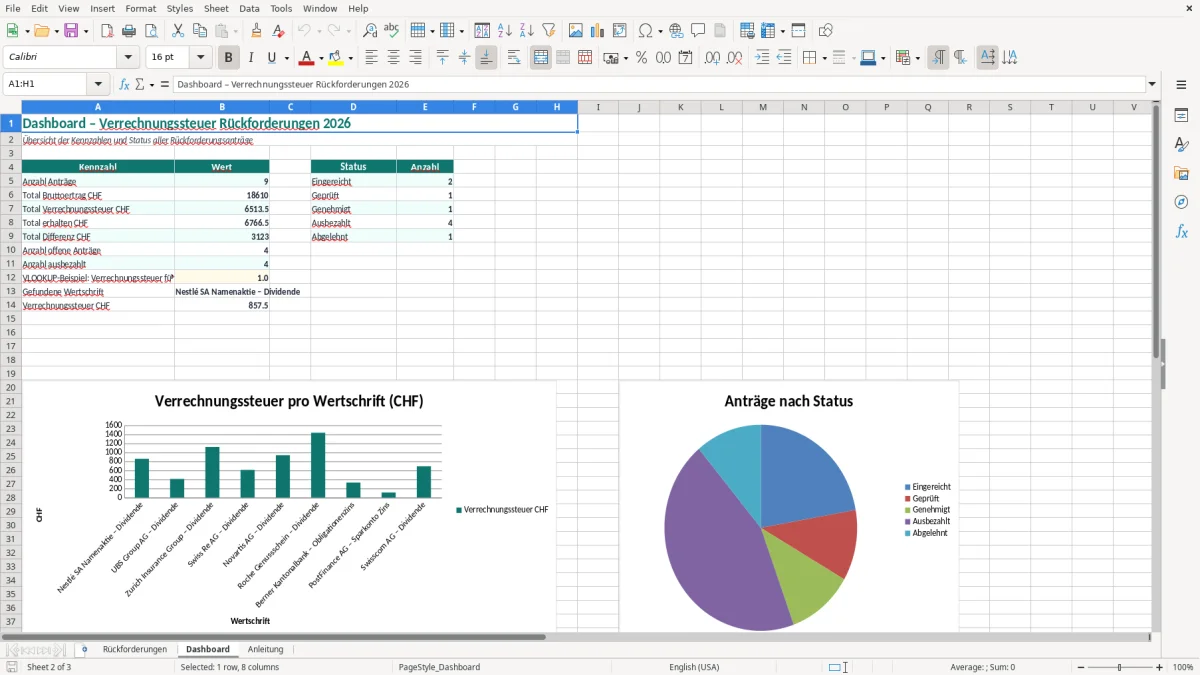Click the Format as Percent icon
Viewport: 1200px width, 675px height.
[641, 58]
